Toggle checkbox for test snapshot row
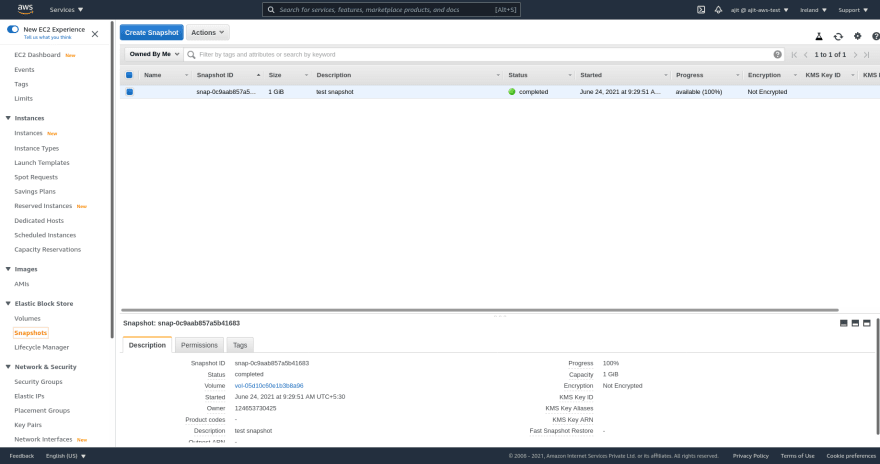 pos(130,91)
